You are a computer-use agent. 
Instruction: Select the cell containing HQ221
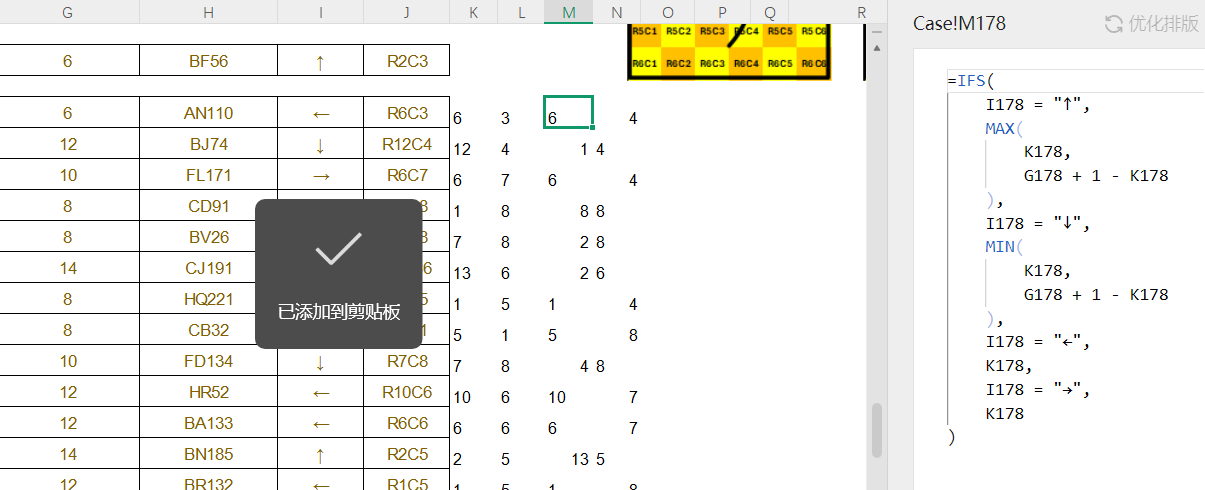click(x=208, y=299)
